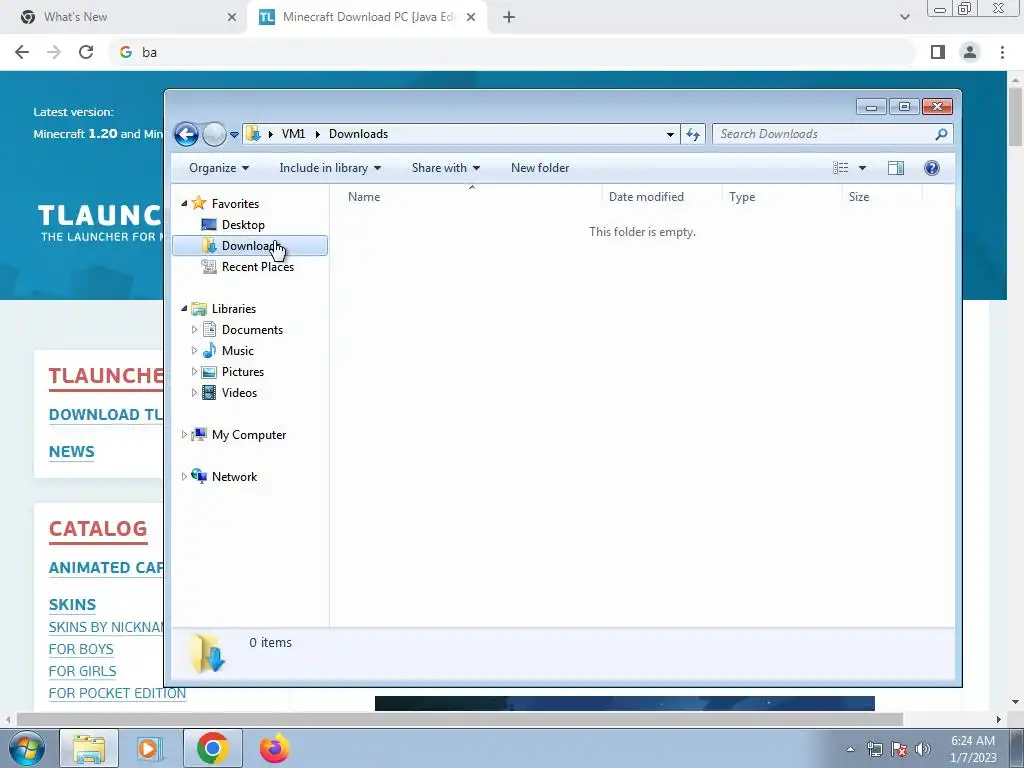1024x768 pixels.
Task: Click Chrome back arrow
Action: 22,52
